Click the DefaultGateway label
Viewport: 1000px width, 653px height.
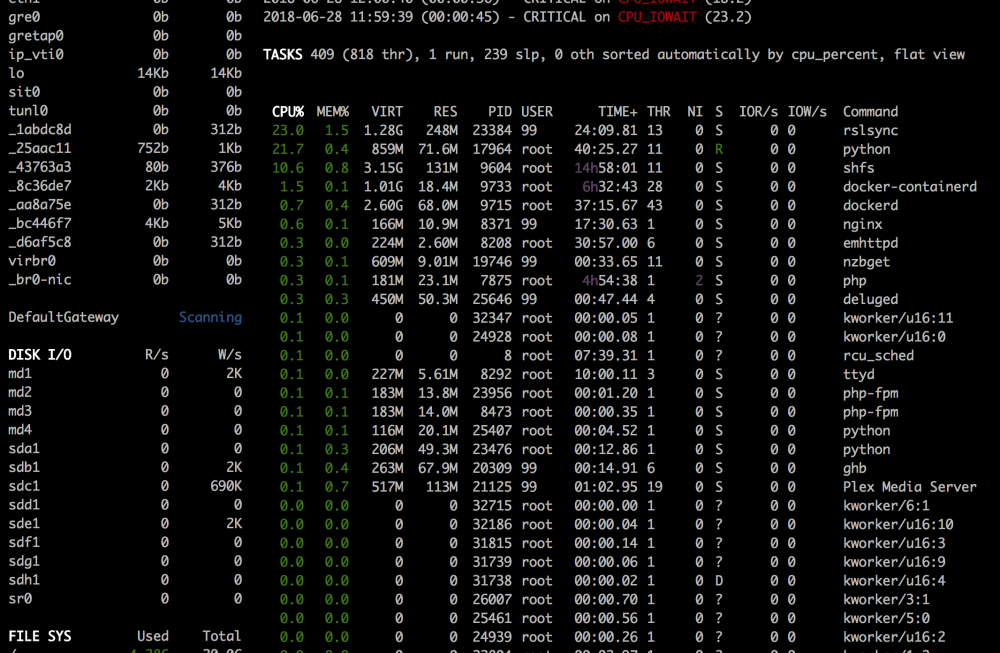click(63, 318)
